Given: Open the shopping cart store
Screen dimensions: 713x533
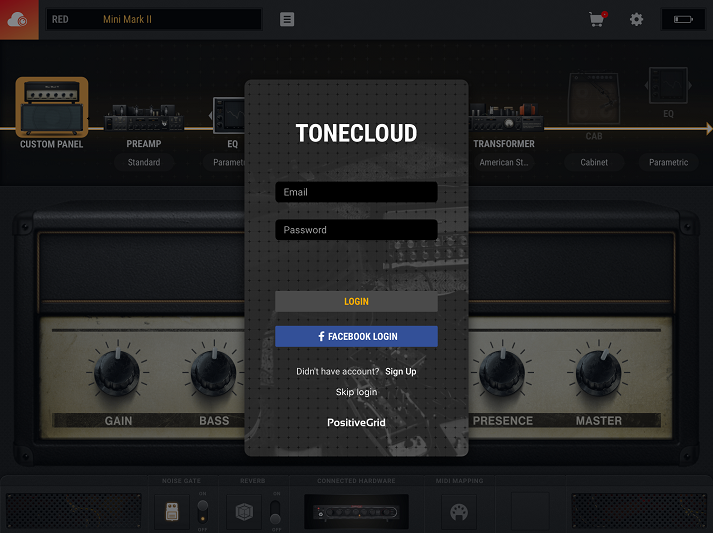Looking at the screenshot, I should 597,19.
